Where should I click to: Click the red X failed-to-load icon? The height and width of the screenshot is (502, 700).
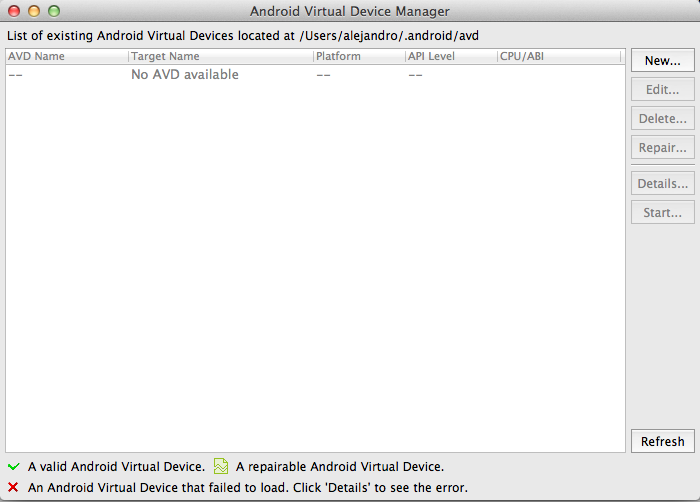[13, 487]
